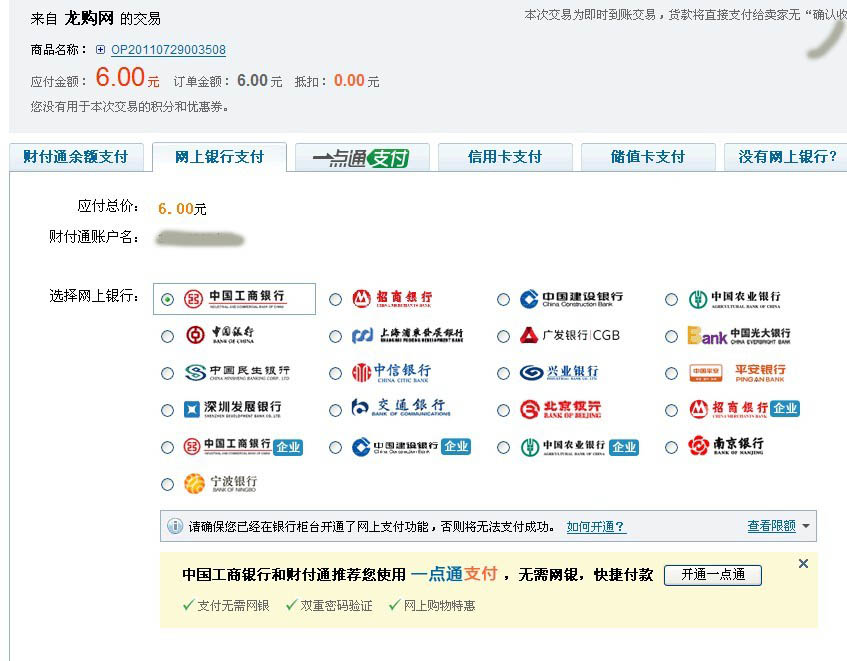Viewport: 847px width, 661px height.
Task: Switch to 财付通余额支付 tab
Action: pos(76,157)
